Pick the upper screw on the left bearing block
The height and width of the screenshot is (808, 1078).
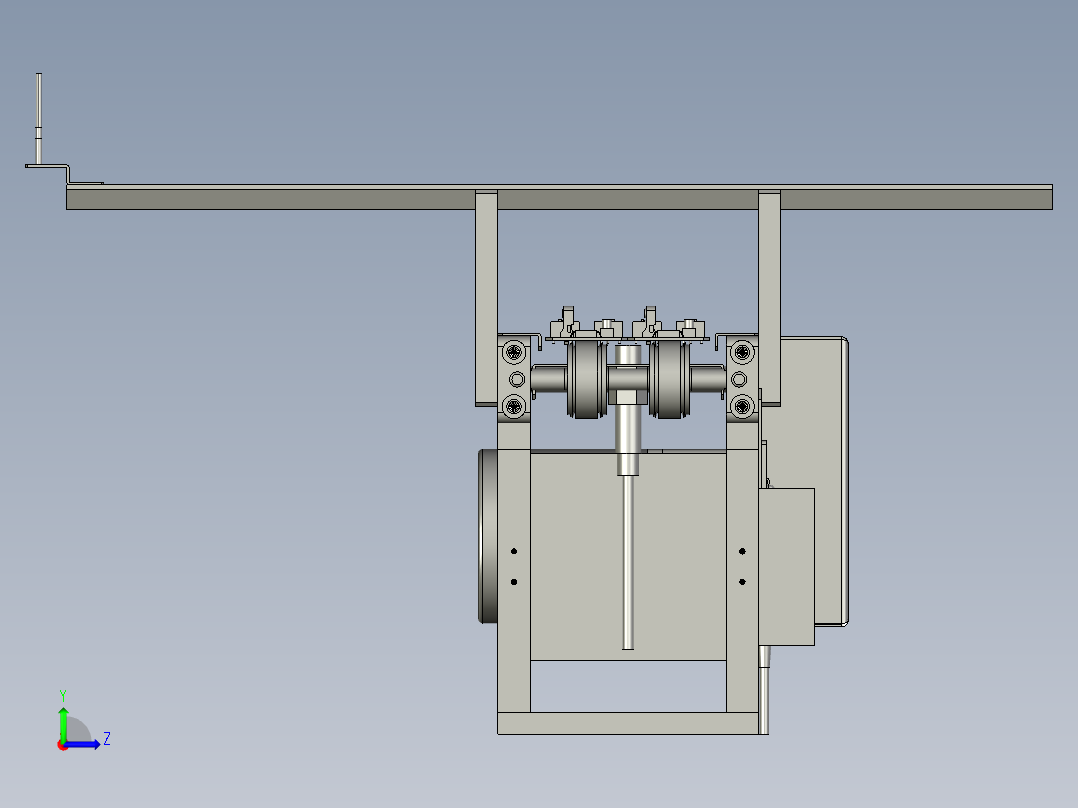click(x=514, y=353)
